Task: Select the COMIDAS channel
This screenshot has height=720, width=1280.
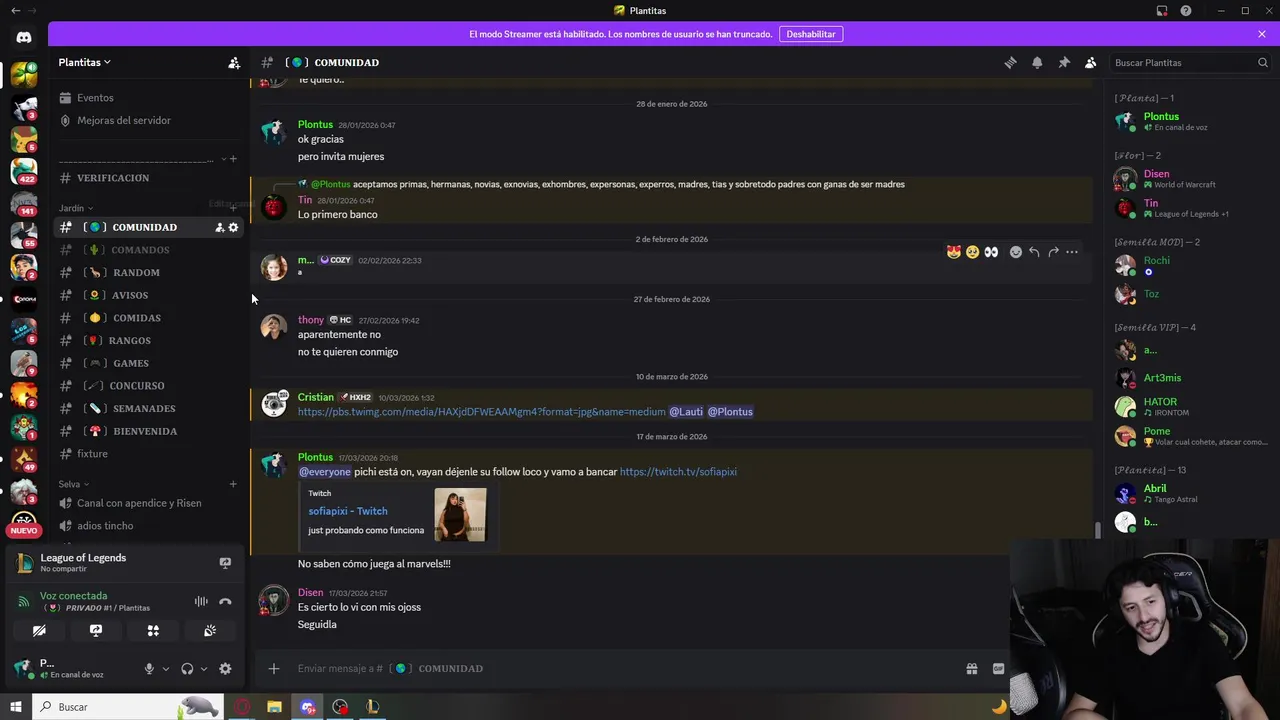Action: coord(136,318)
